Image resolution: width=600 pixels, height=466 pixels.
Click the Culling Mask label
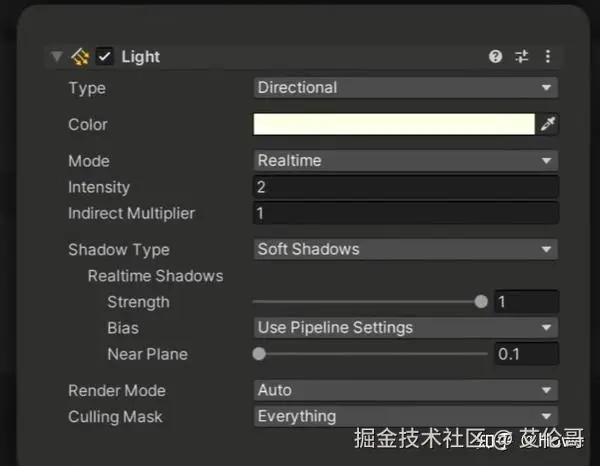click(115, 417)
